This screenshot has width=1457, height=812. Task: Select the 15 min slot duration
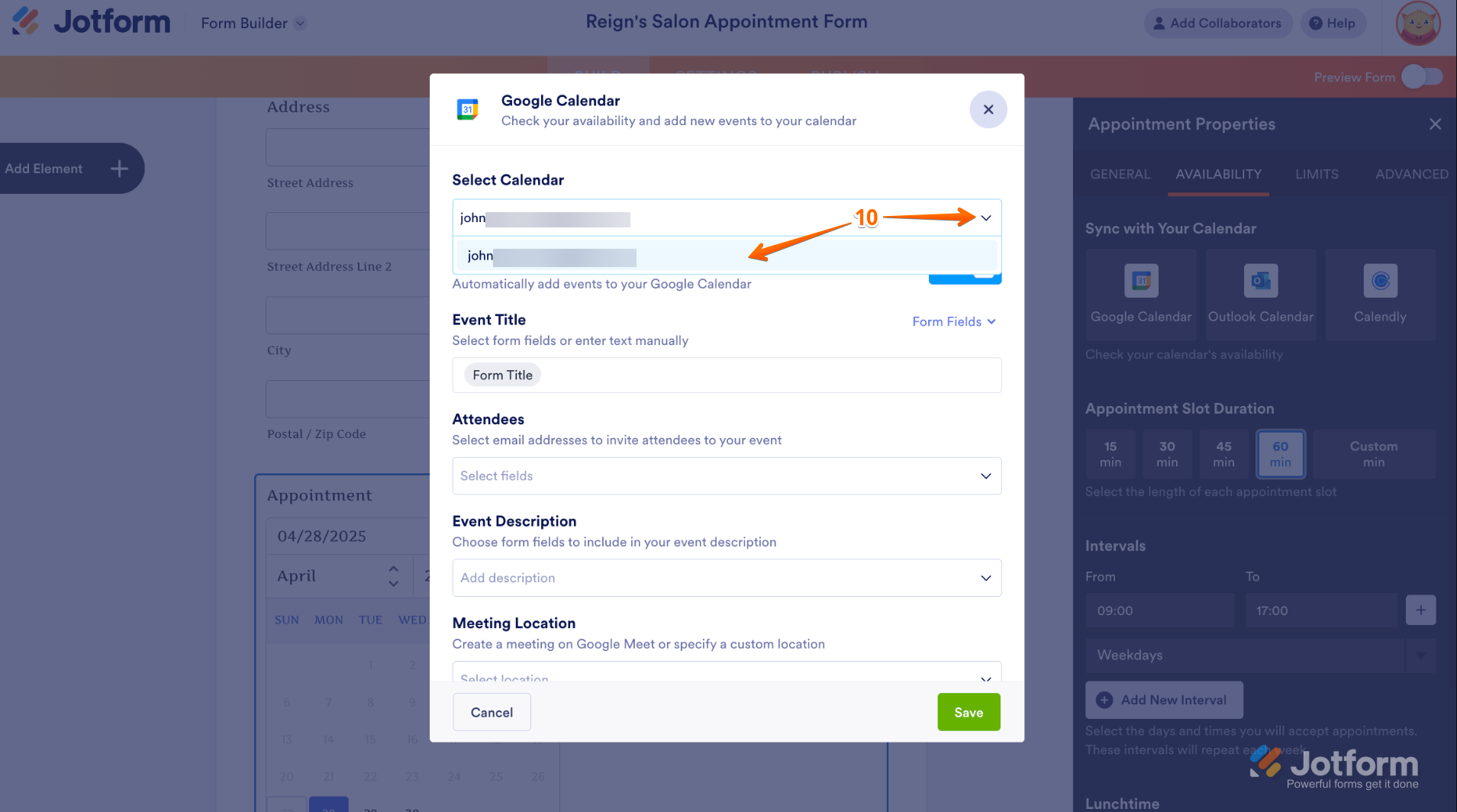click(1110, 454)
